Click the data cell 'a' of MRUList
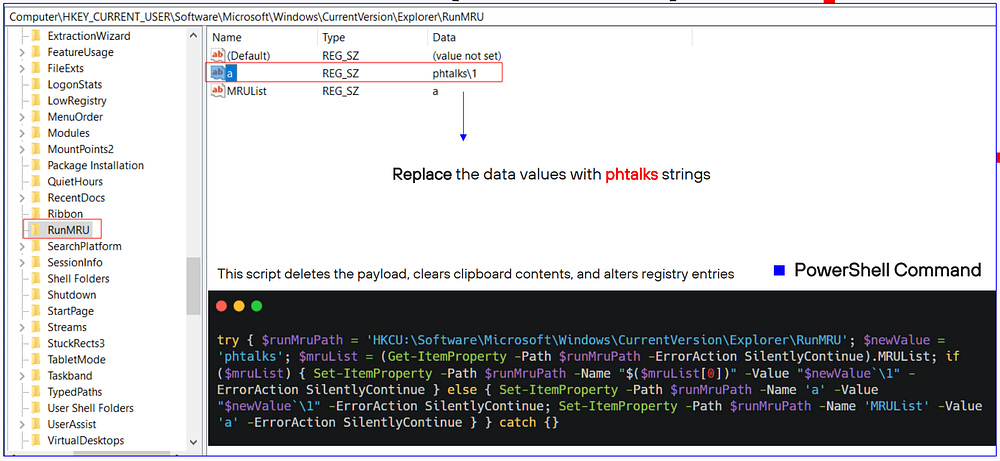Screen dimensions: 1000x461 [436, 91]
